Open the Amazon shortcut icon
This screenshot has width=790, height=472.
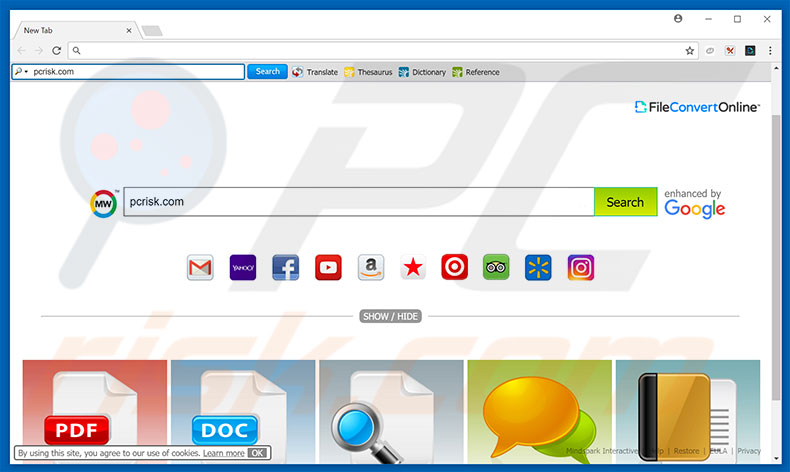pos(371,267)
